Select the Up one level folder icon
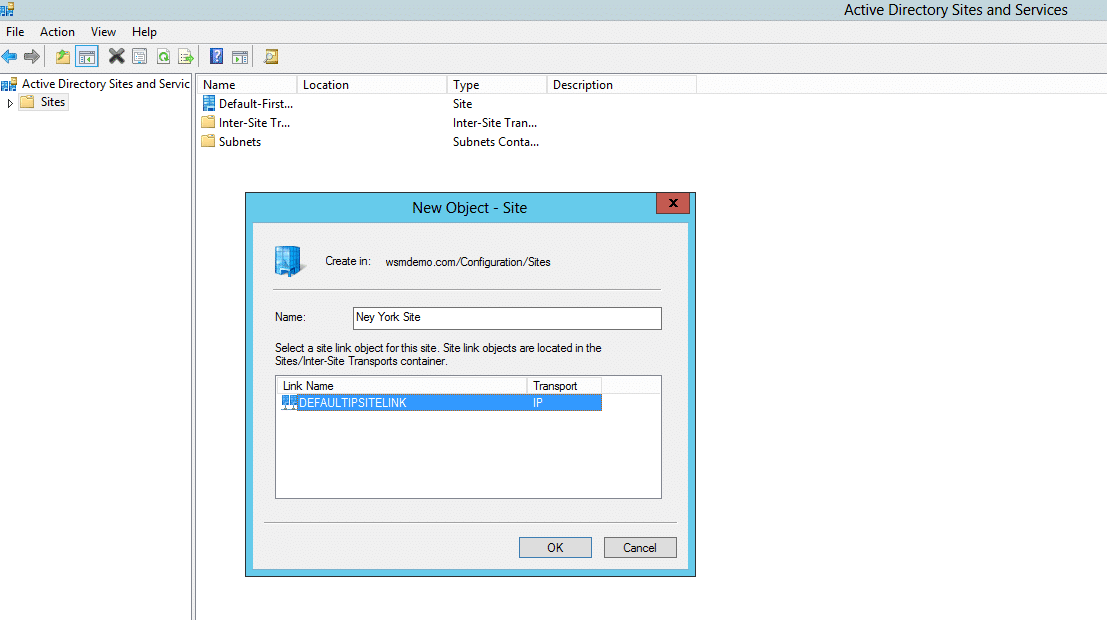 pos(61,56)
